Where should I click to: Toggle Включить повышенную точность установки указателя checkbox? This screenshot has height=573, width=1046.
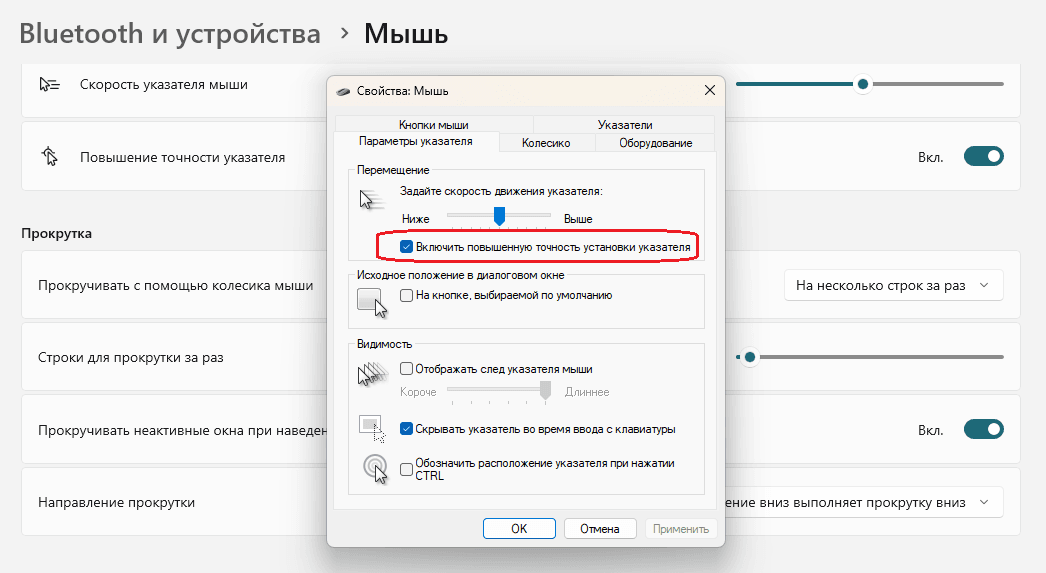coord(406,247)
